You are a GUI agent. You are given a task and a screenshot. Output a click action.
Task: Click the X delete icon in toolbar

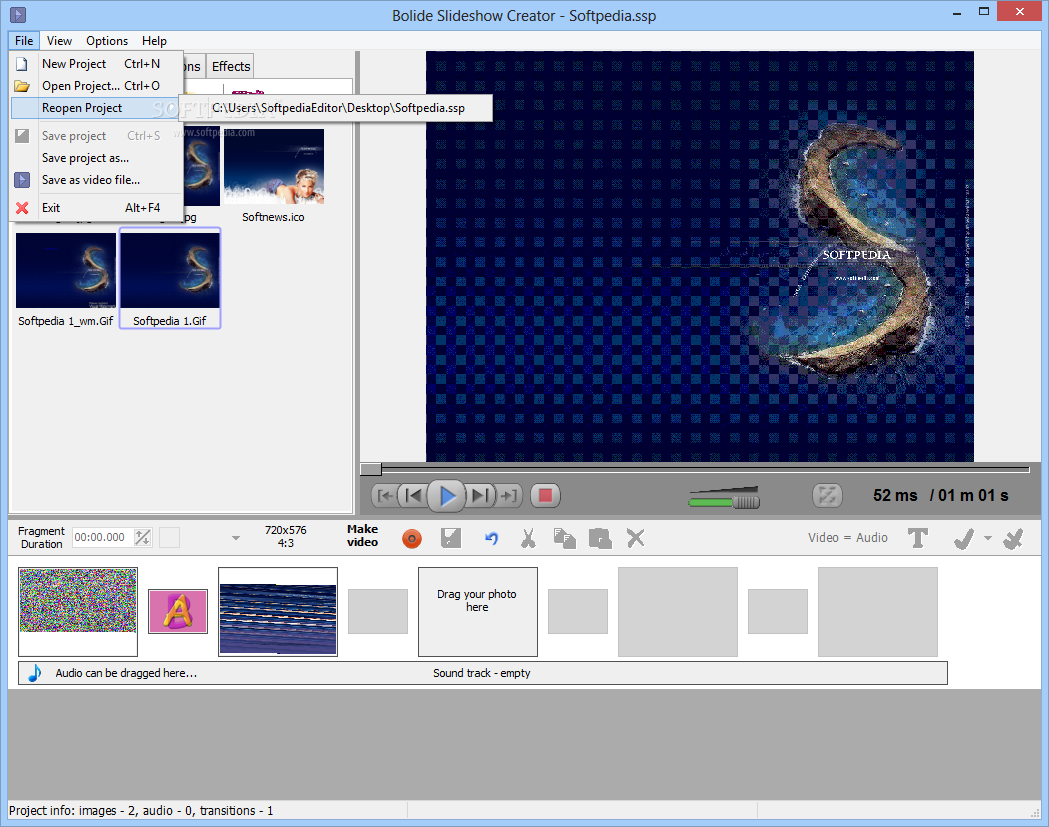click(x=636, y=538)
